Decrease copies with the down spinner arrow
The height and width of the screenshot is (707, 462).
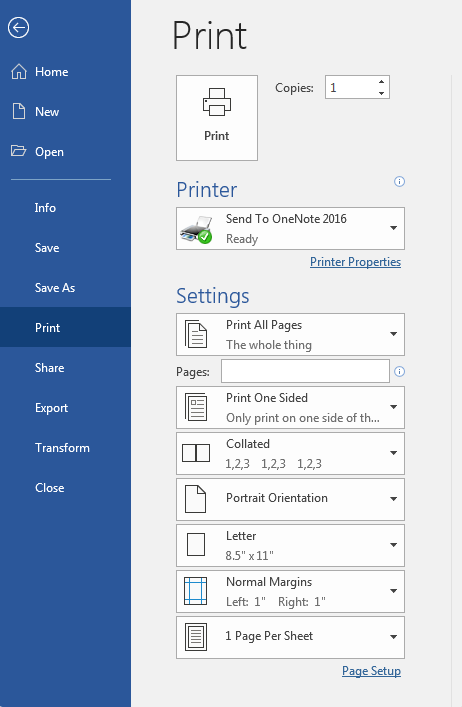[x=381, y=93]
